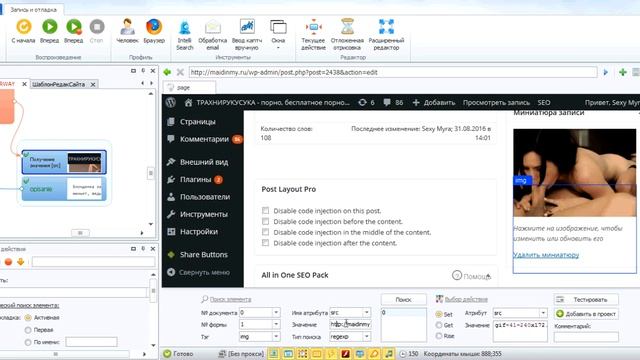
Task: Expand the Тэг dropdown showing img
Action: (276, 337)
